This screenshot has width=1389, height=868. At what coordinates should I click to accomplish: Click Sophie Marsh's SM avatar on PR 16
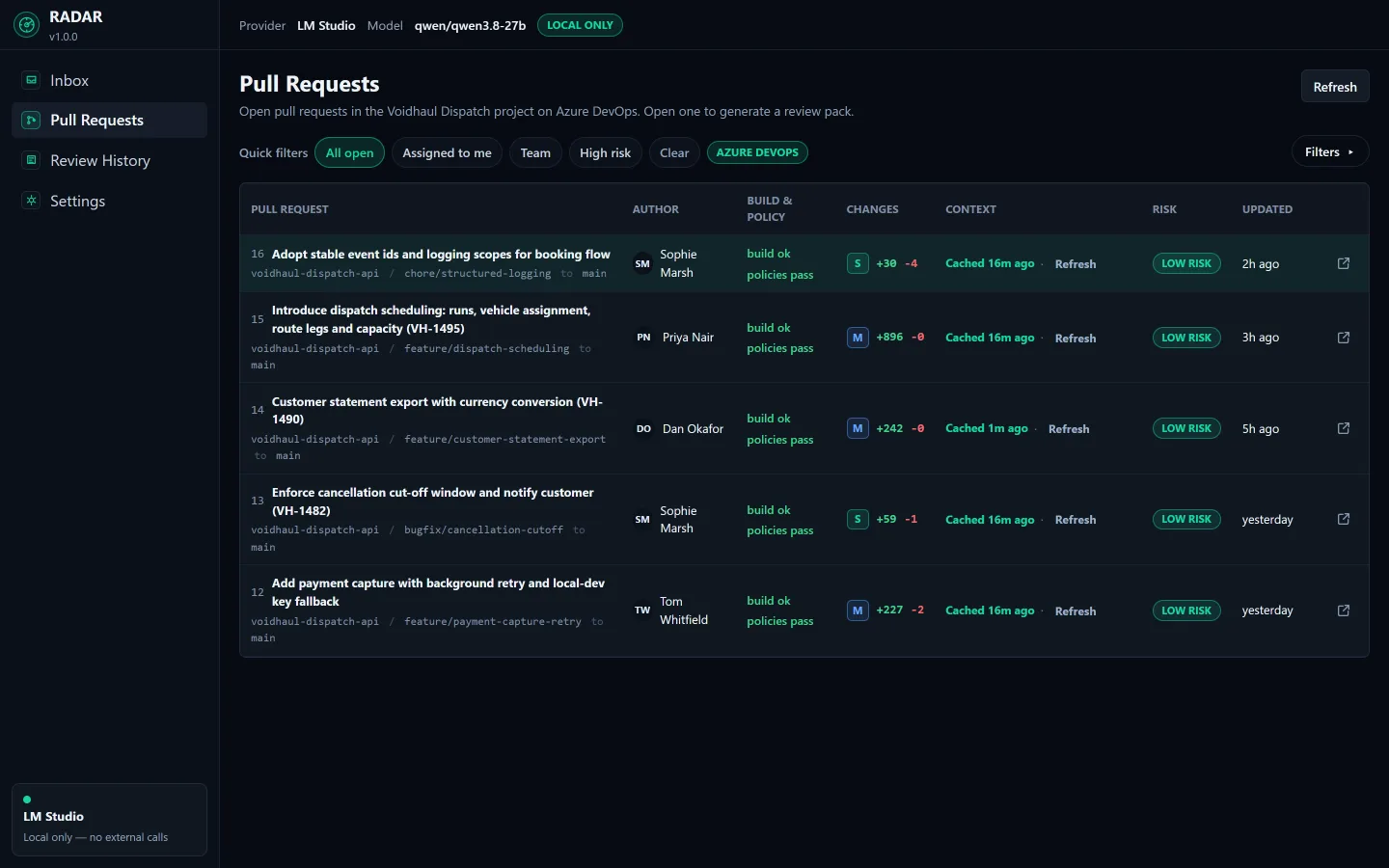tap(642, 263)
